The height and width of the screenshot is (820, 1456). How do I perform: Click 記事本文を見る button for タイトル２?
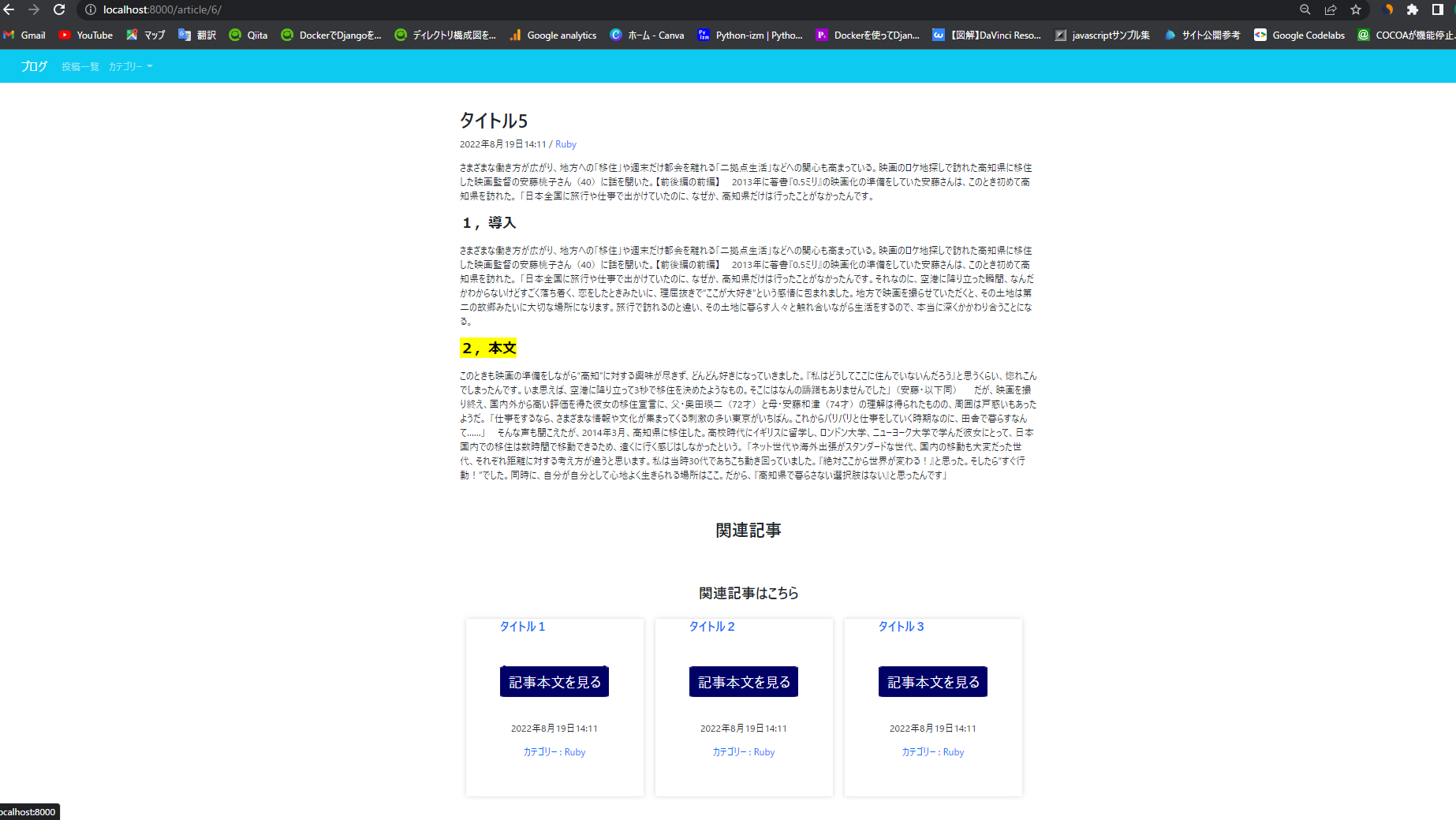[744, 682]
